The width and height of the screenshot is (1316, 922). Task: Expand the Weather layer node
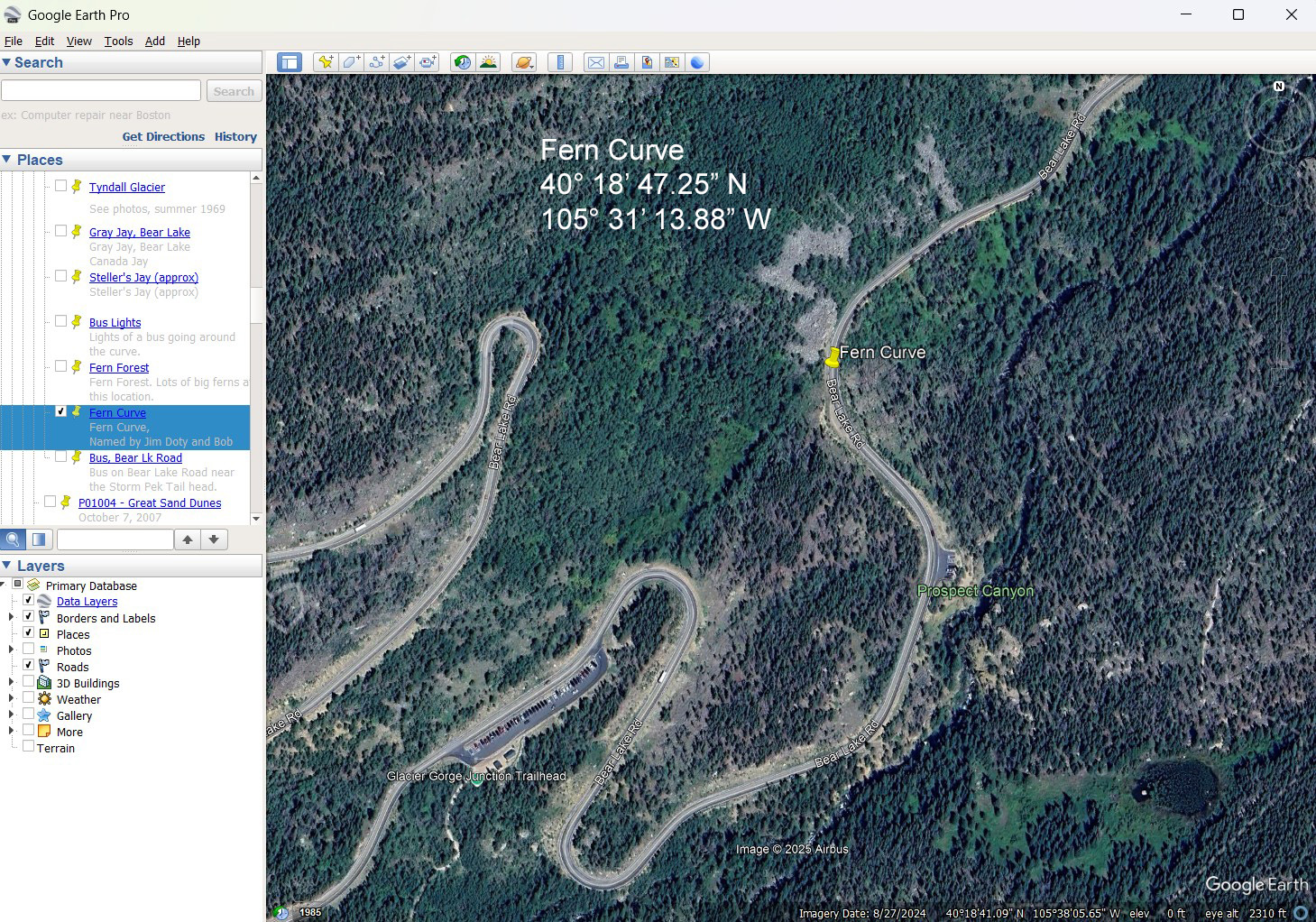coord(11,698)
